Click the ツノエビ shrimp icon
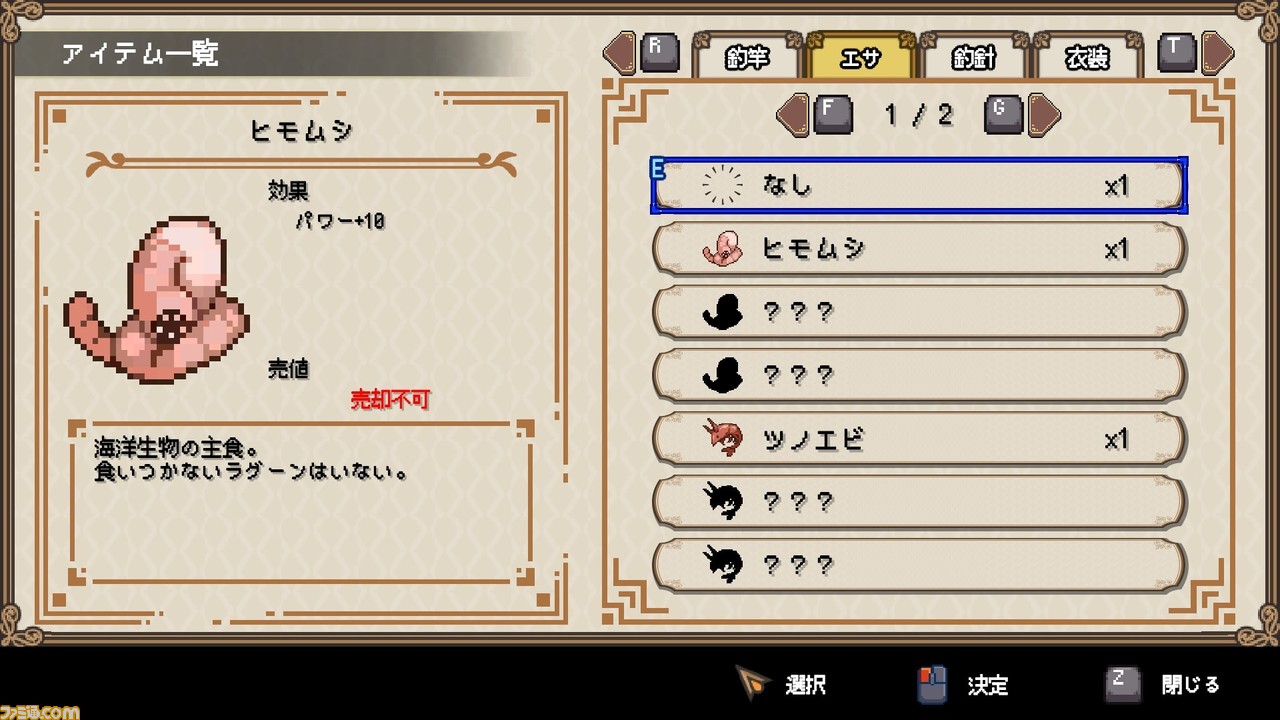This screenshot has height=720, width=1280. coord(722,439)
